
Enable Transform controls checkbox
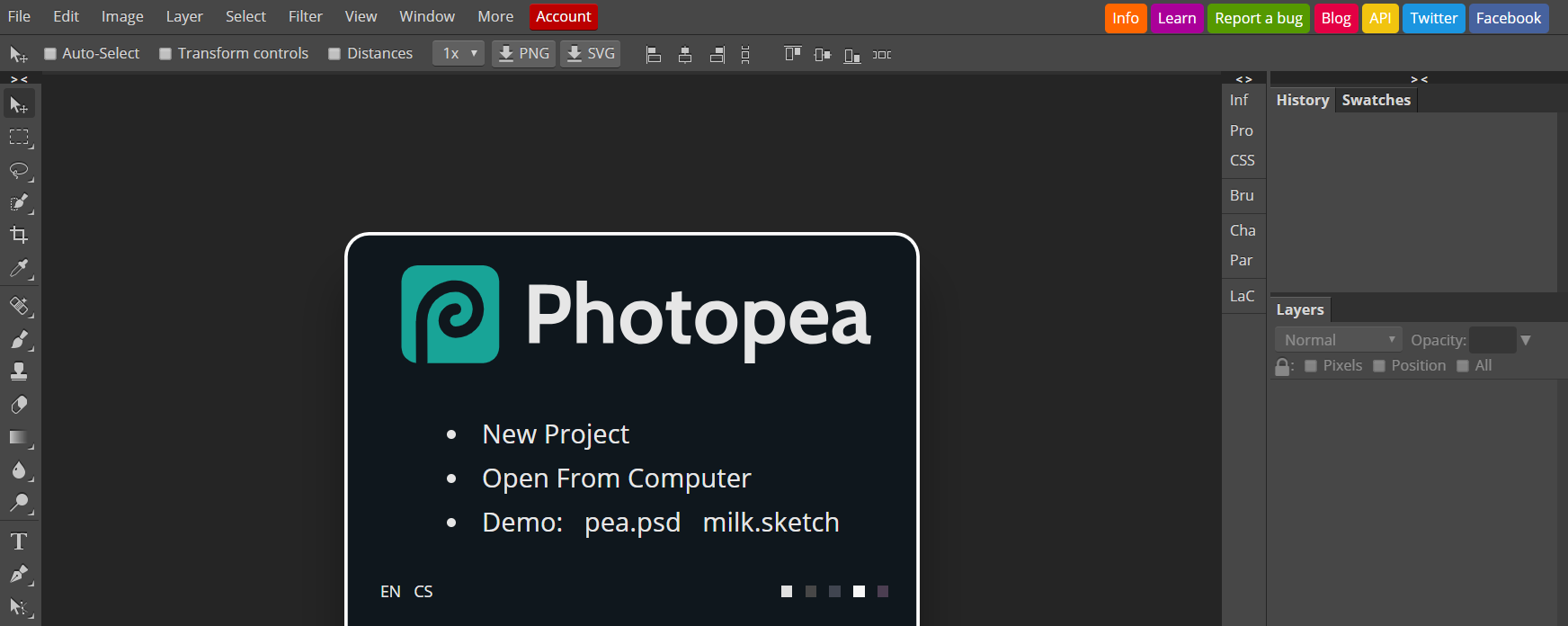tap(165, 54)
